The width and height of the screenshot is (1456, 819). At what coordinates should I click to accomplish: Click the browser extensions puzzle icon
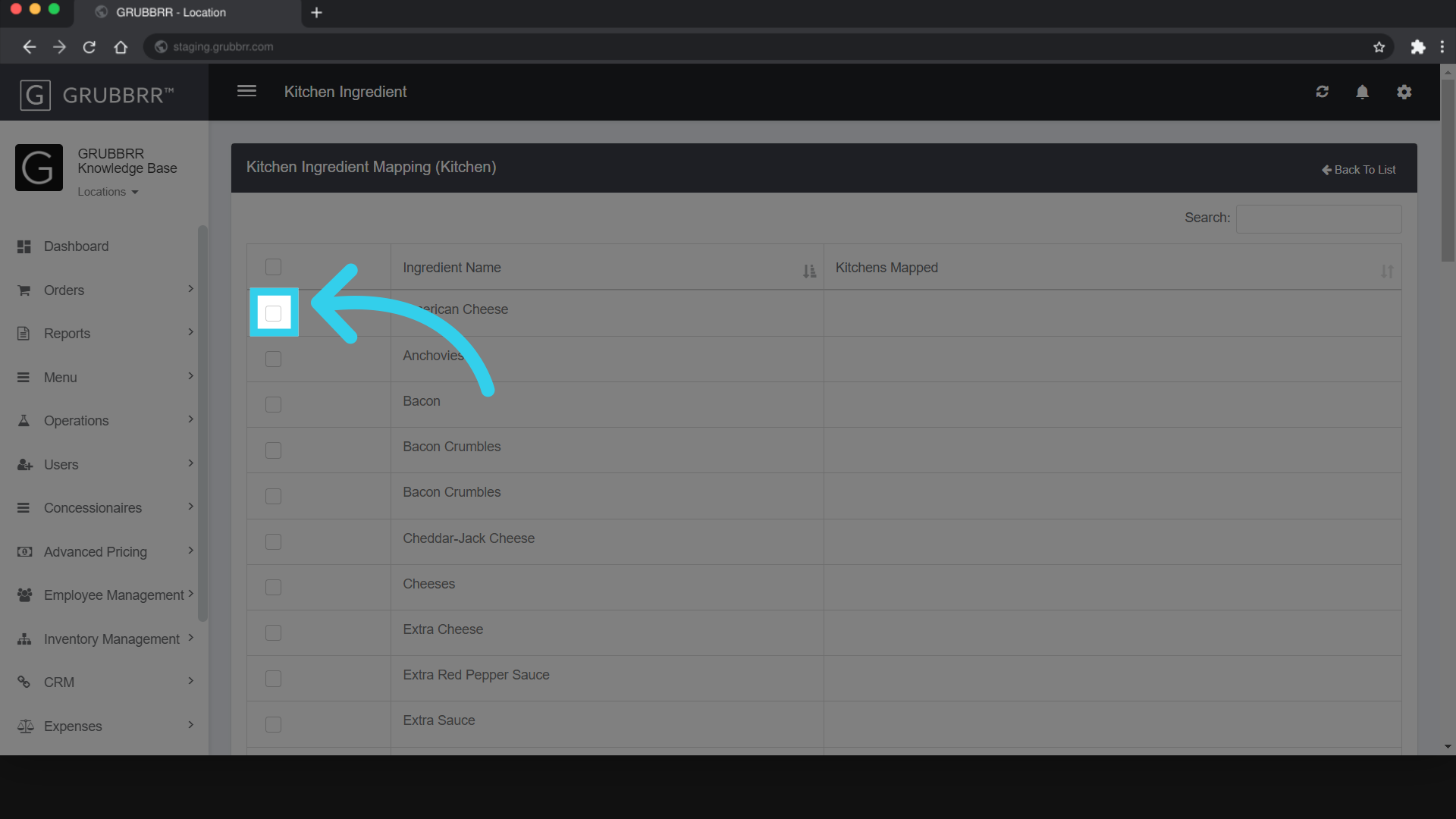coord(1417,47)
